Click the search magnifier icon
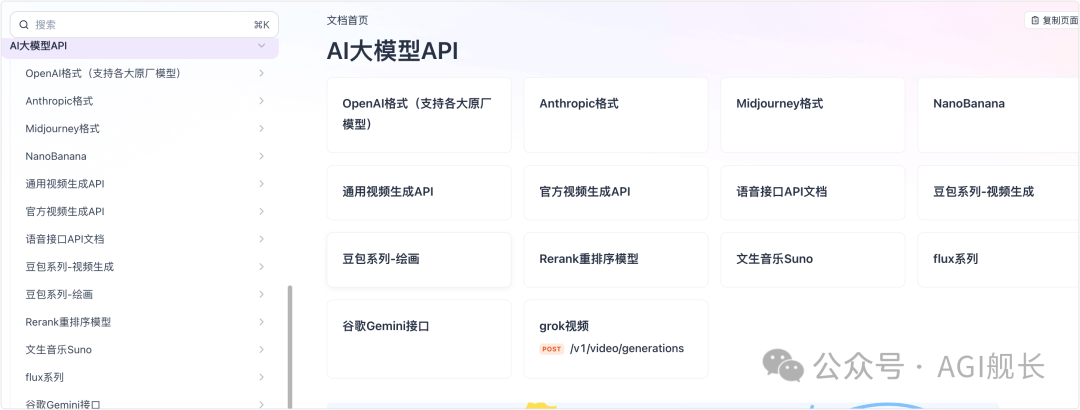Image resolution: width=1080 pixels, height=410 pixels. click(23, 25)
